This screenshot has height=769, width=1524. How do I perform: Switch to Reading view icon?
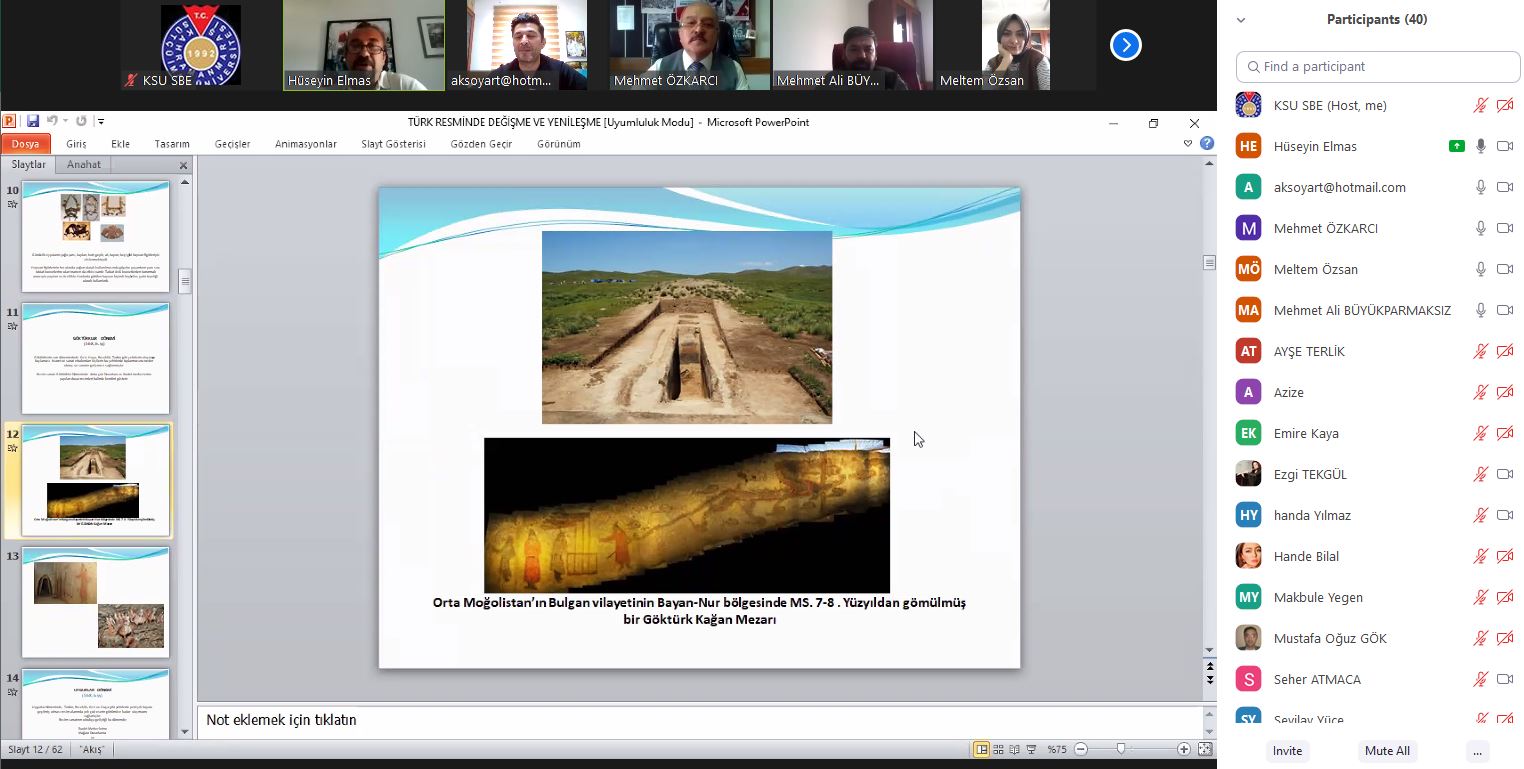point(1014,749)
